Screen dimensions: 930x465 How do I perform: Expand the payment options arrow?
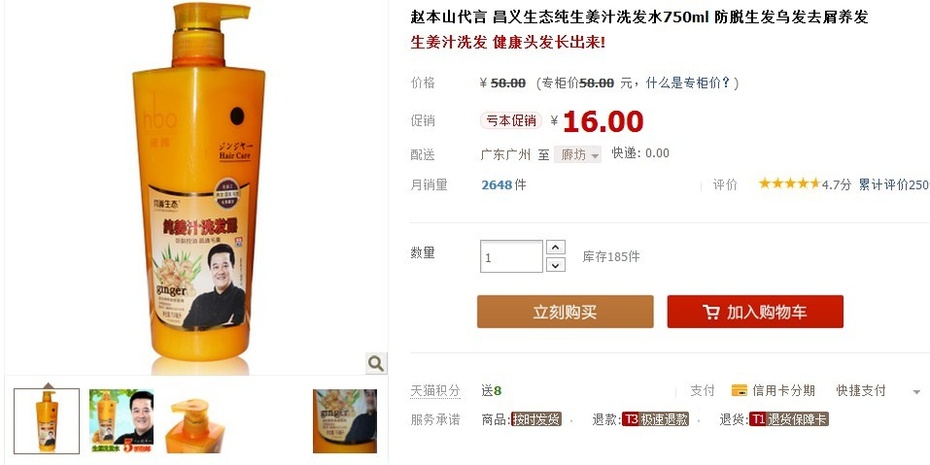[916, 392]
